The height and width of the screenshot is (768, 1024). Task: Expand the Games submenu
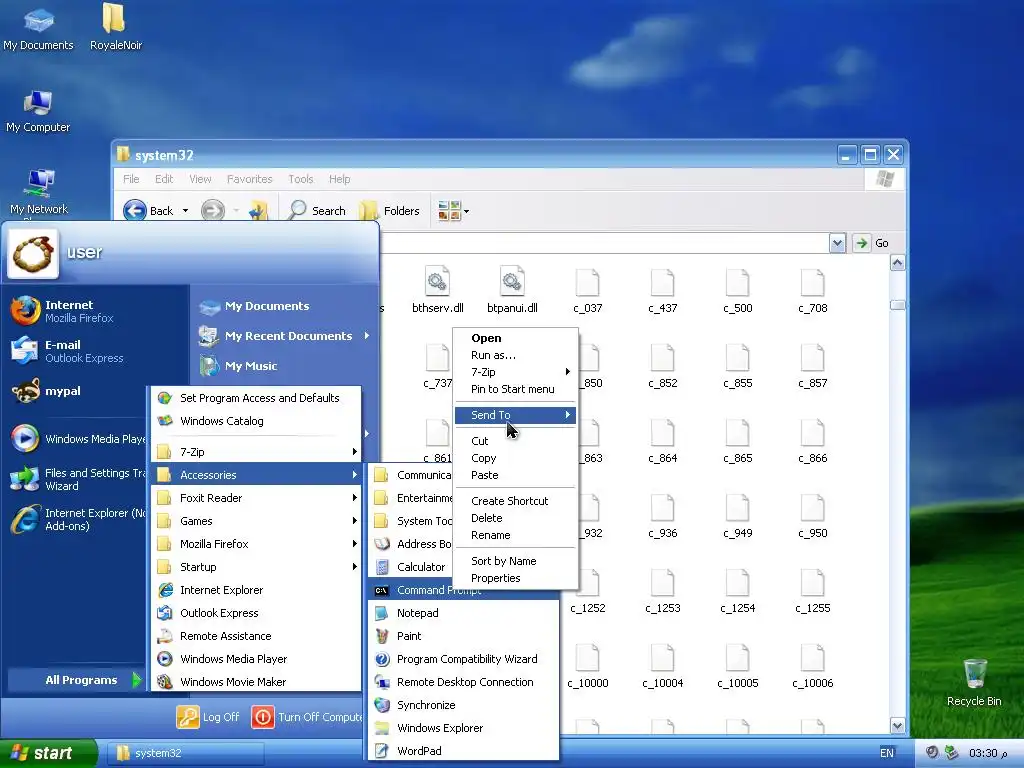click(256, 520)
